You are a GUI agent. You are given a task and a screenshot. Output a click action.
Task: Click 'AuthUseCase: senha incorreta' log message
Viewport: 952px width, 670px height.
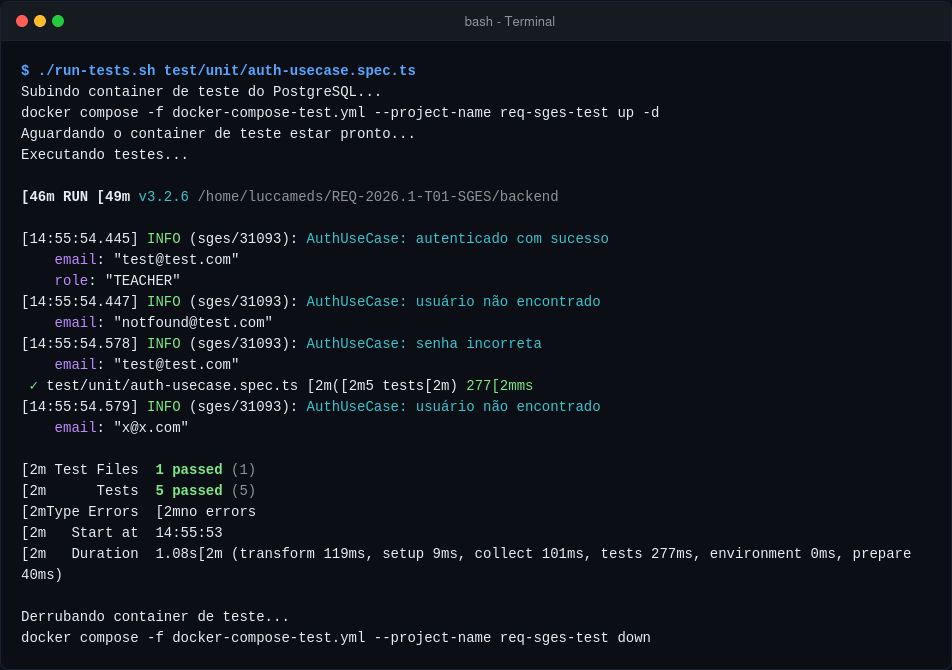pyautogui.click(x=424, y=343)
